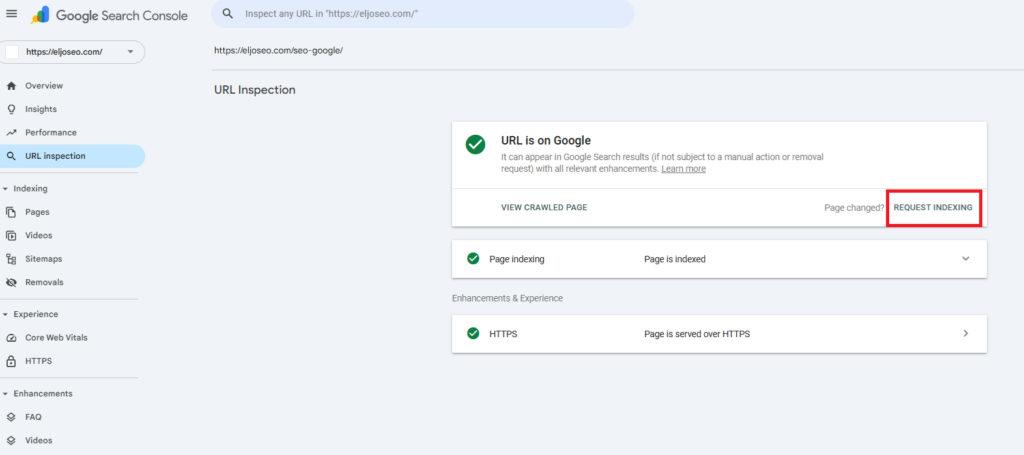
Task: Click the Google Search Console logo
Action: pyautogui.click(x=110, y=15)
